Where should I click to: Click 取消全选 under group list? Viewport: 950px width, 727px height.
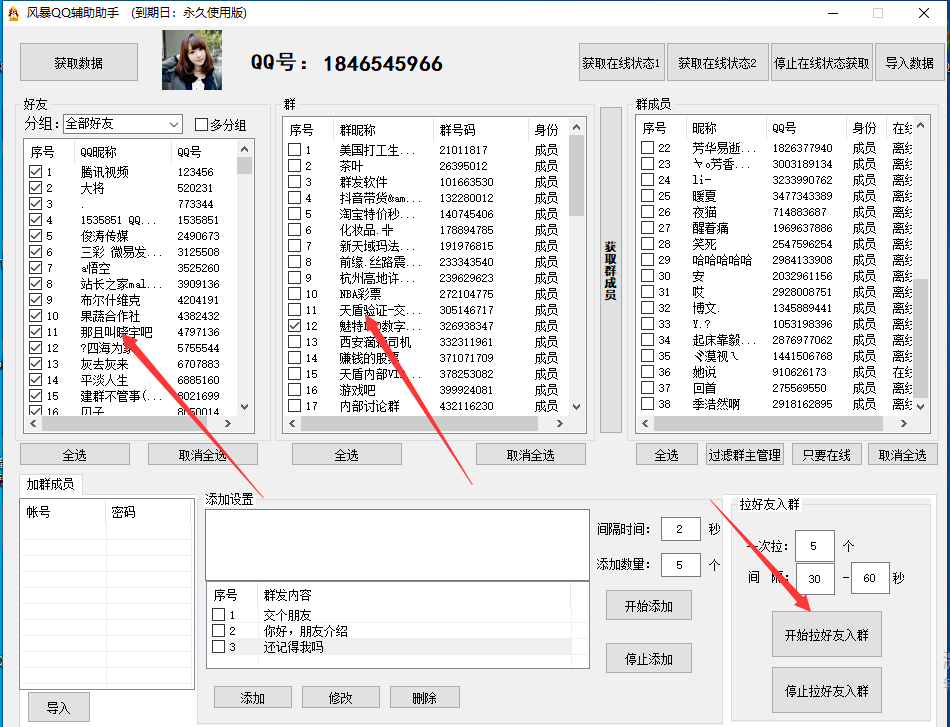531,454
